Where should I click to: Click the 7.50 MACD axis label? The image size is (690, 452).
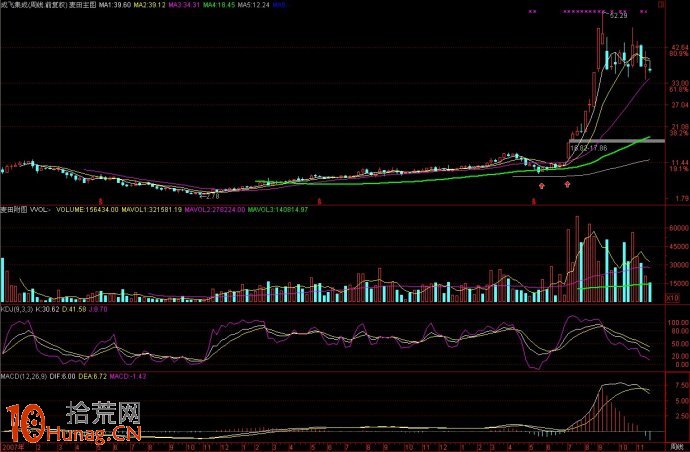click(682, 385)
